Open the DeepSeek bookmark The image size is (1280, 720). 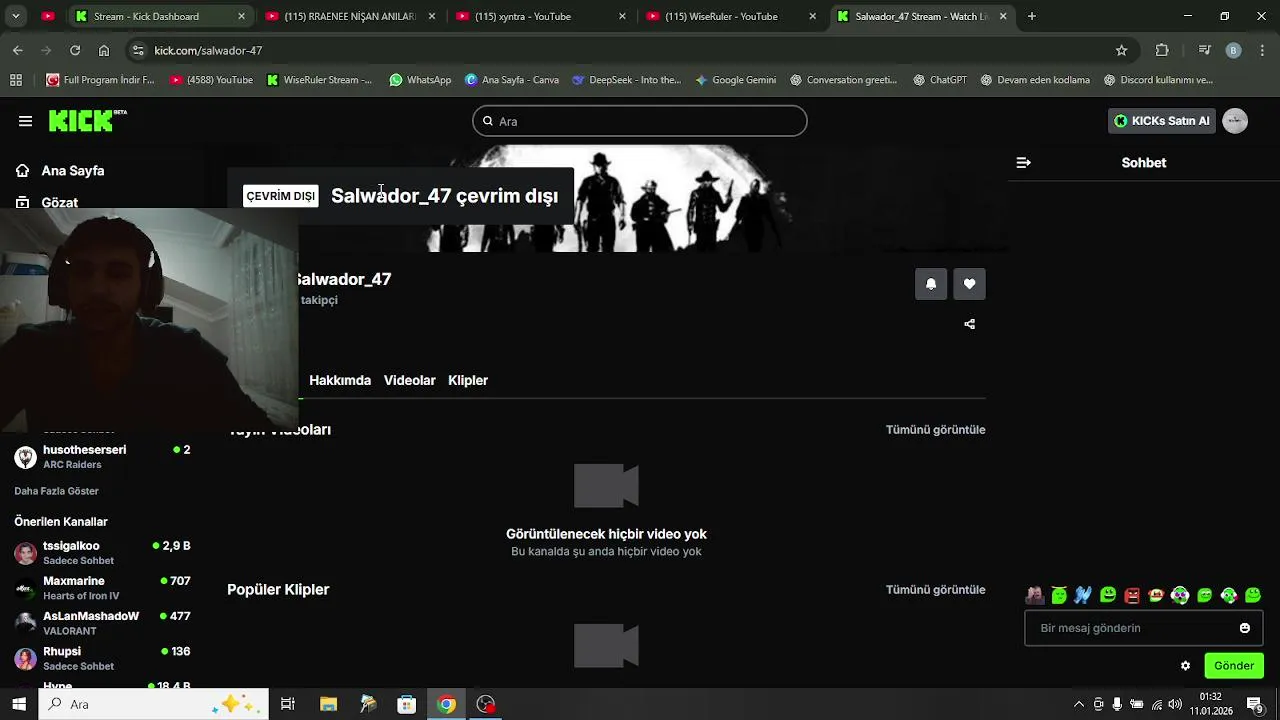pos(626,80)
